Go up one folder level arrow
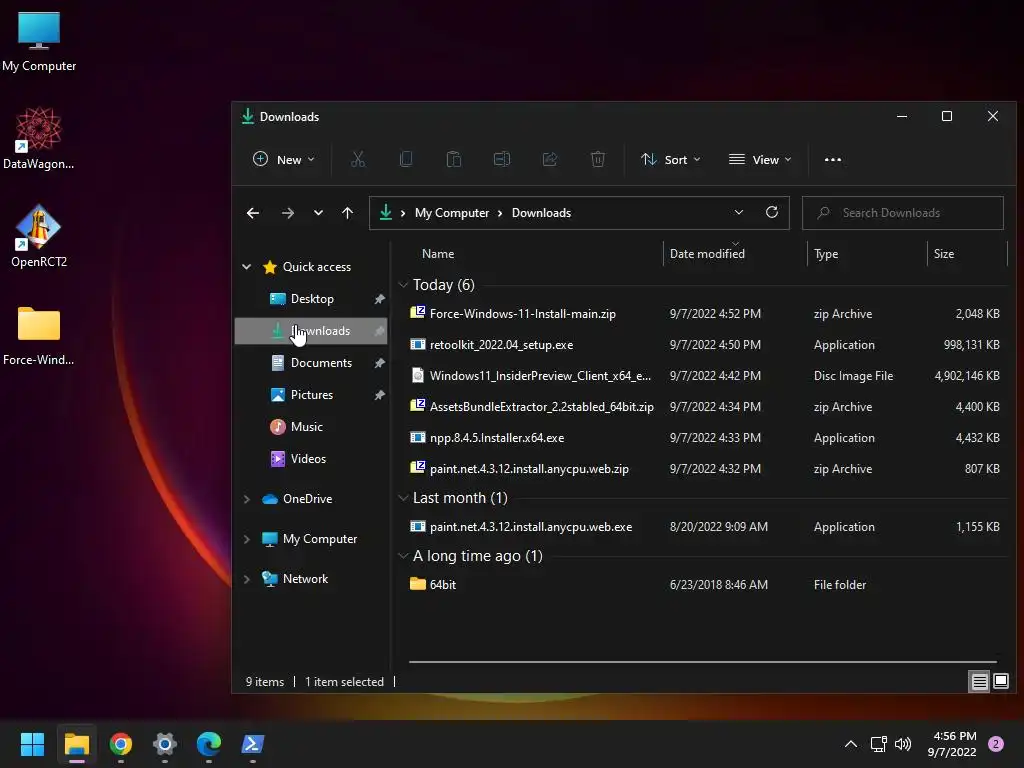Screen dimensions: 1024x768 [347, 213]
